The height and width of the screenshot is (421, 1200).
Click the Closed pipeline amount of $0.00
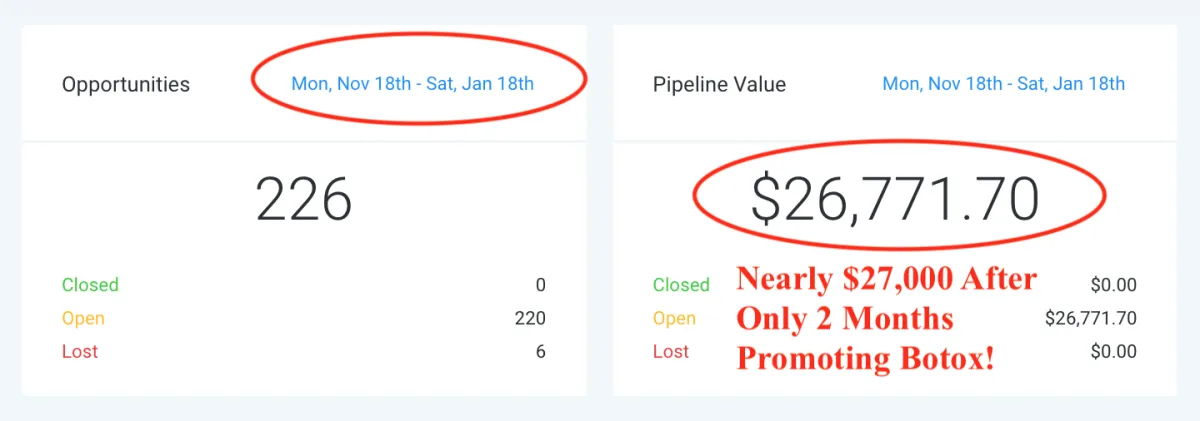1112,285
